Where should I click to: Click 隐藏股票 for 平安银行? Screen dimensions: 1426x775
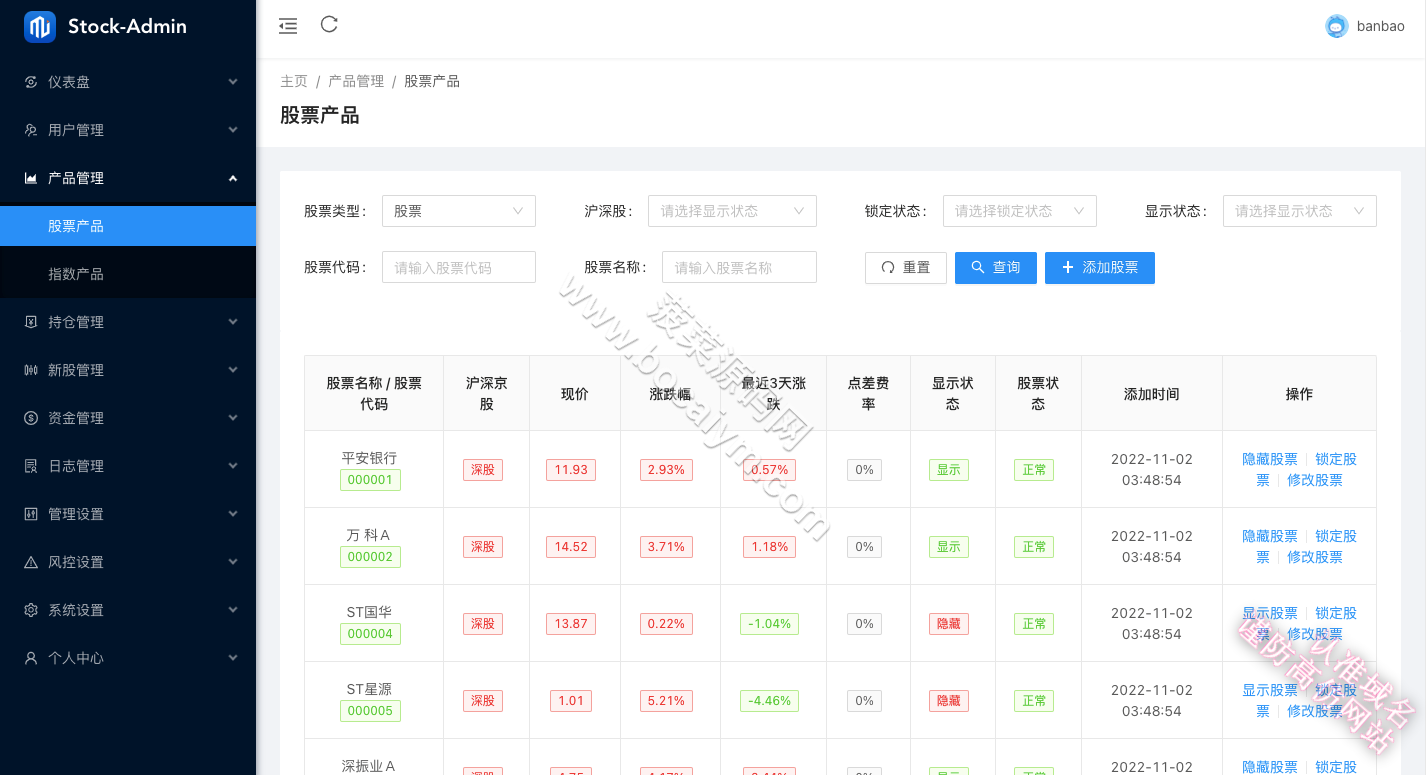1270,459
